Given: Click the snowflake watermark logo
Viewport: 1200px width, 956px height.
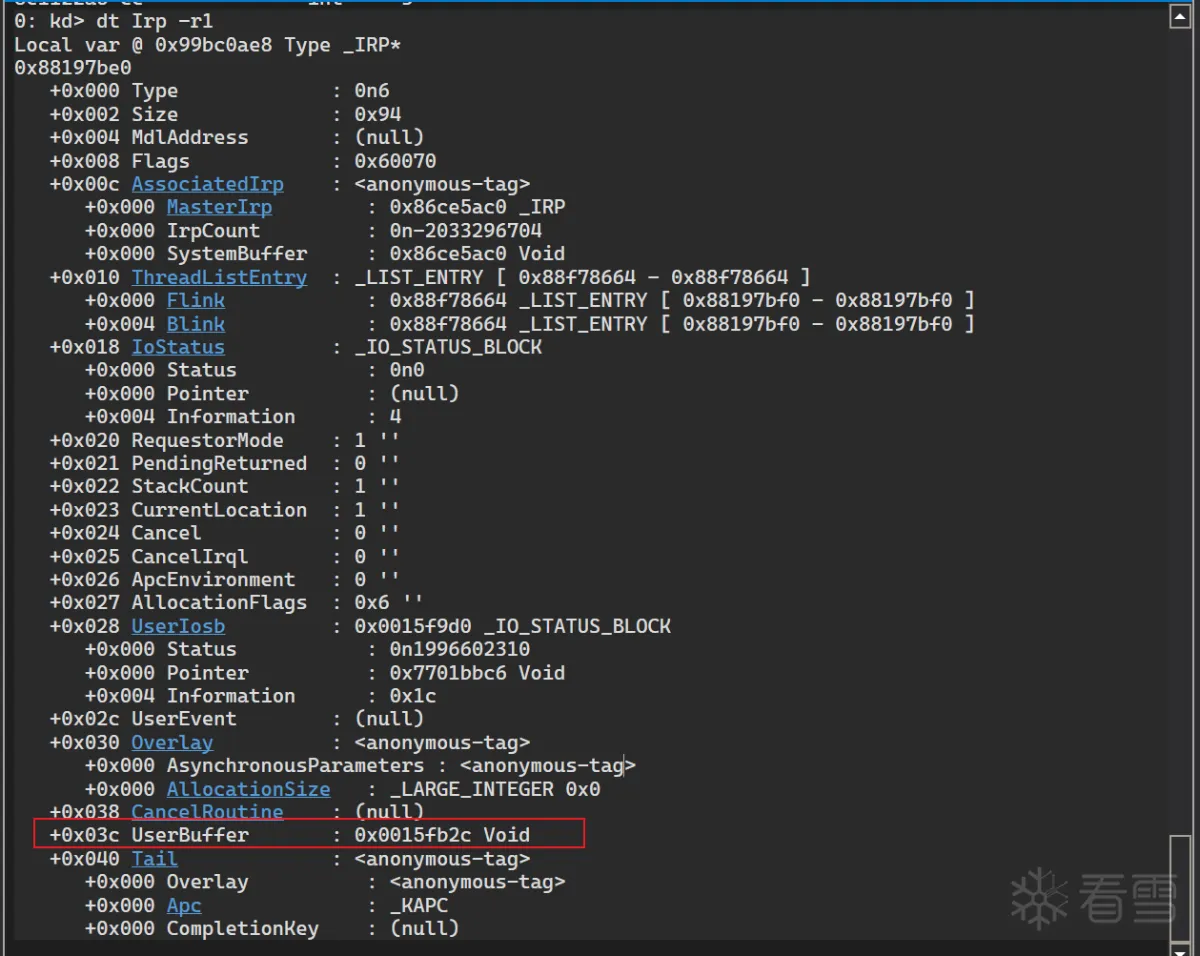Looking at the screenshot, I should point(1040,896).
